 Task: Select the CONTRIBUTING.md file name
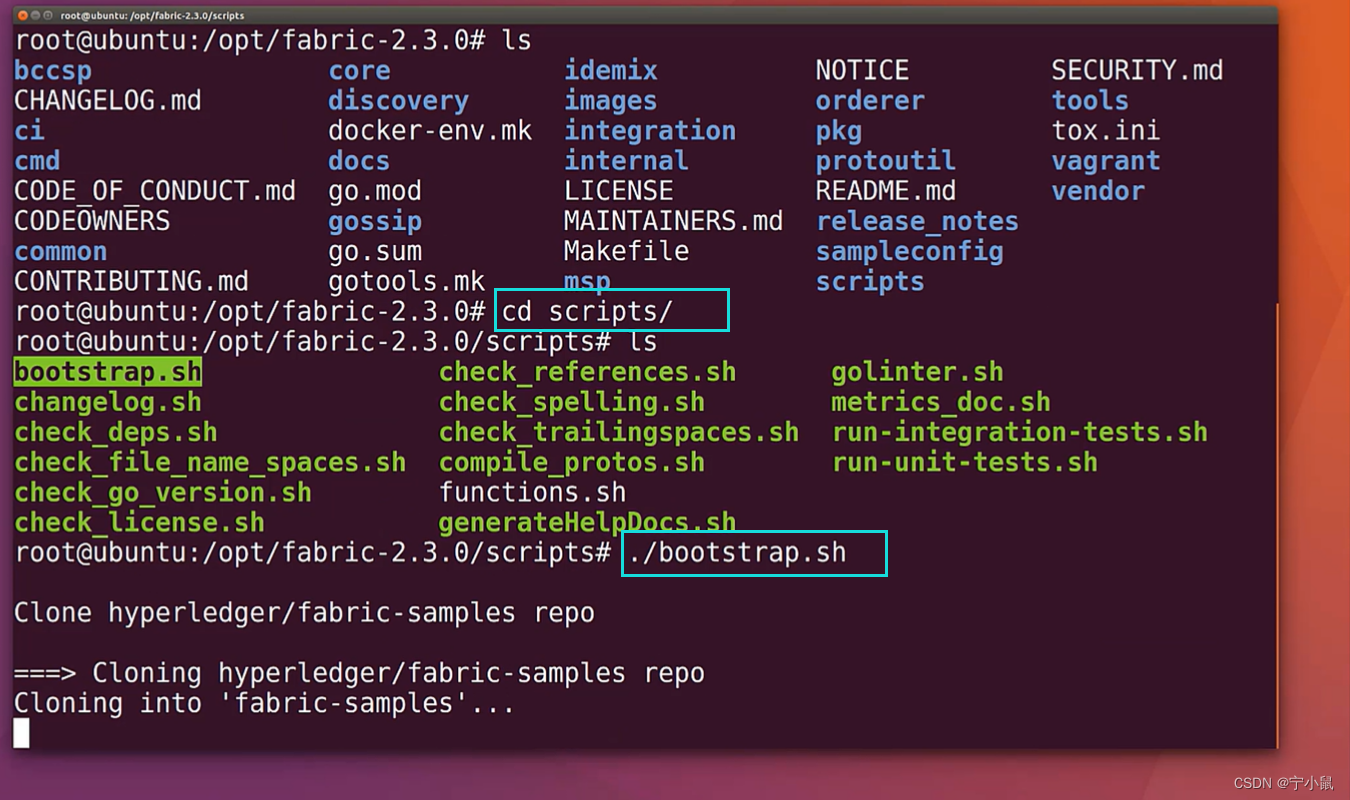click(131, 282)
